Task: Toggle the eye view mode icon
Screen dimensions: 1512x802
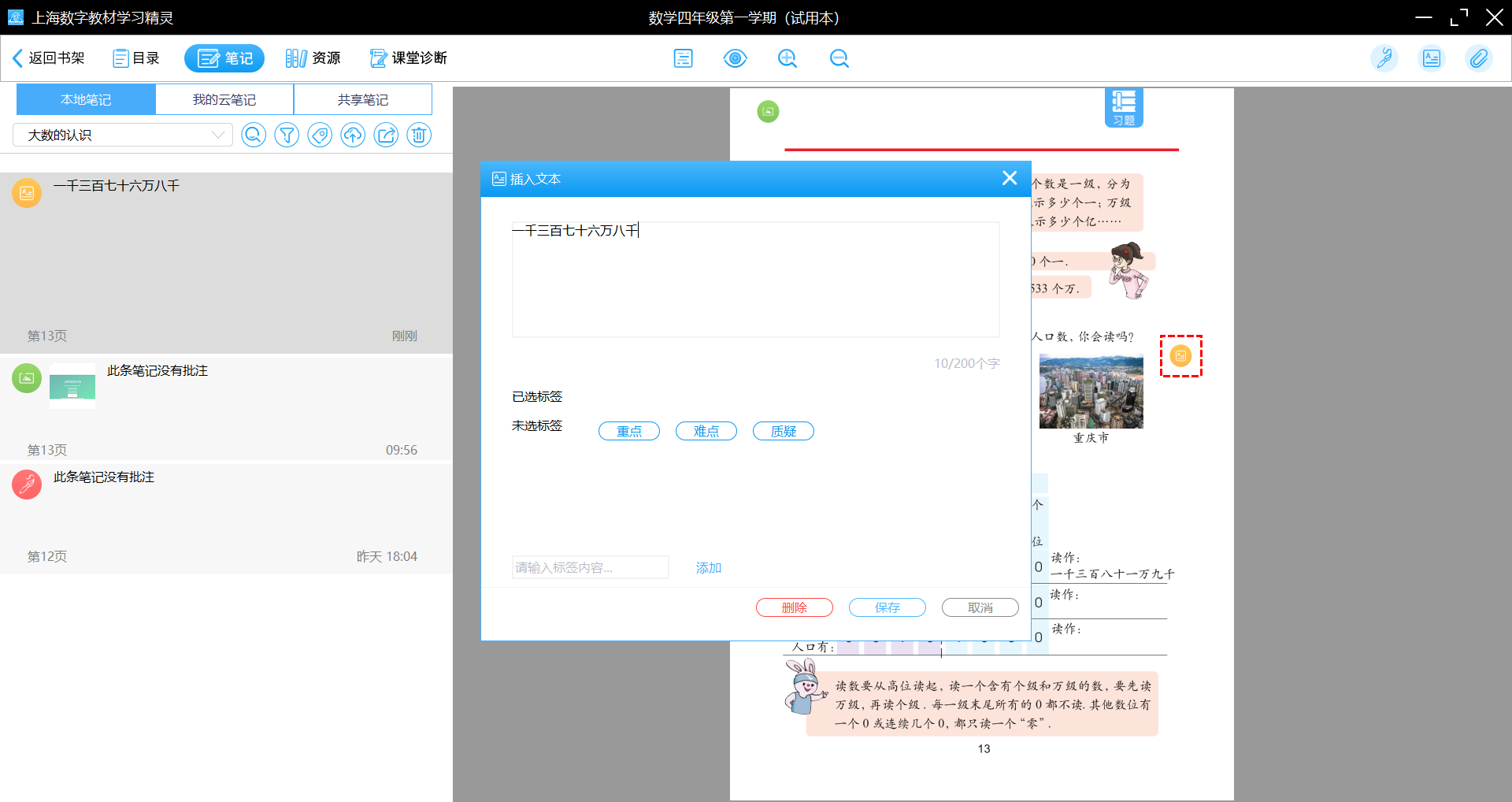Action: (x=735, y=58)
